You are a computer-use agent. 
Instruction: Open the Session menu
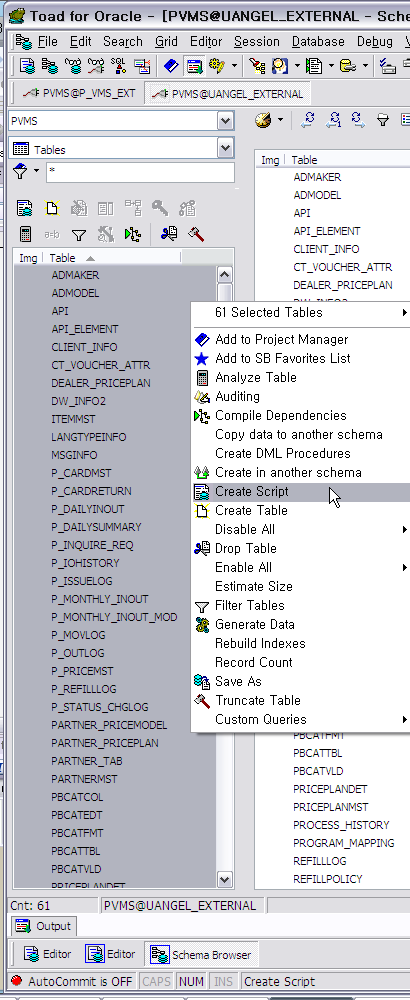[256, 41]
